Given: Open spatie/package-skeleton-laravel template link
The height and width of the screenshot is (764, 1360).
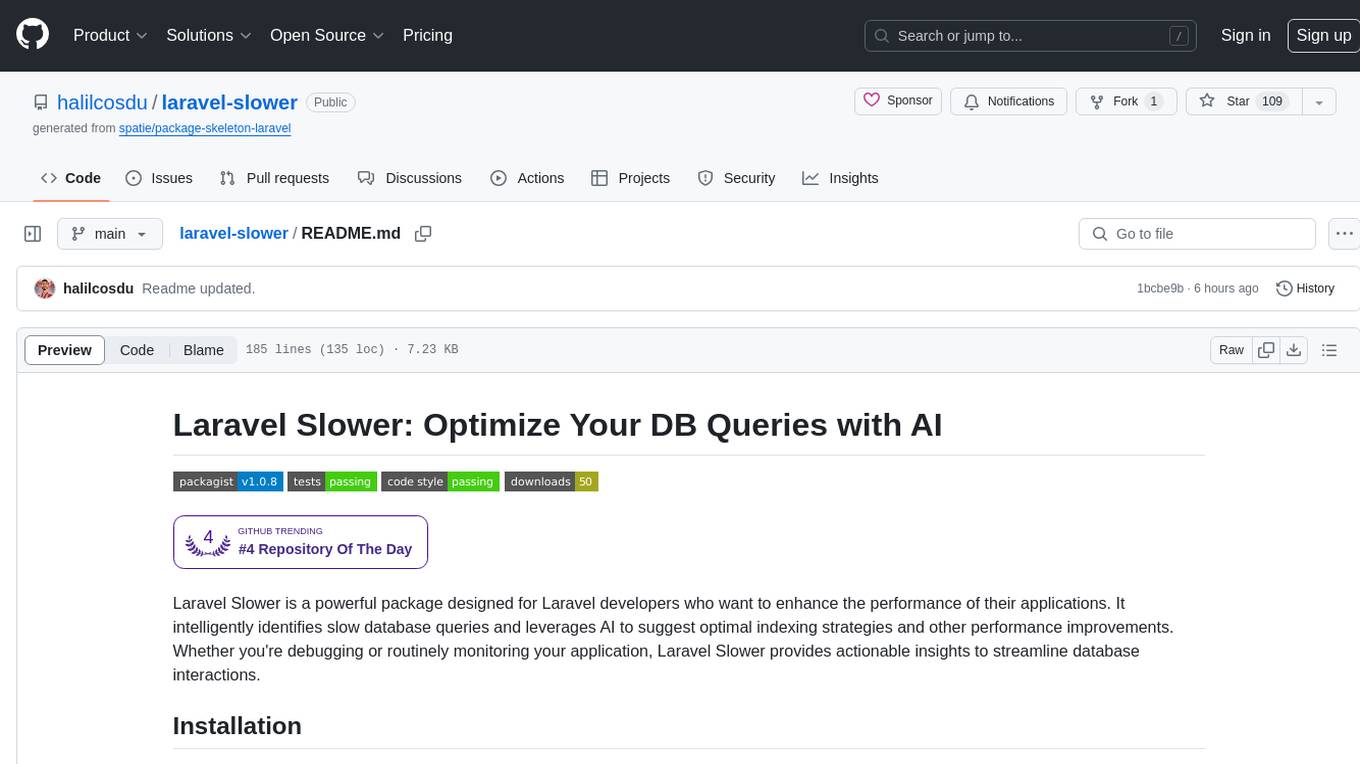Looking at the screenshot, I should tap(205, 128).
